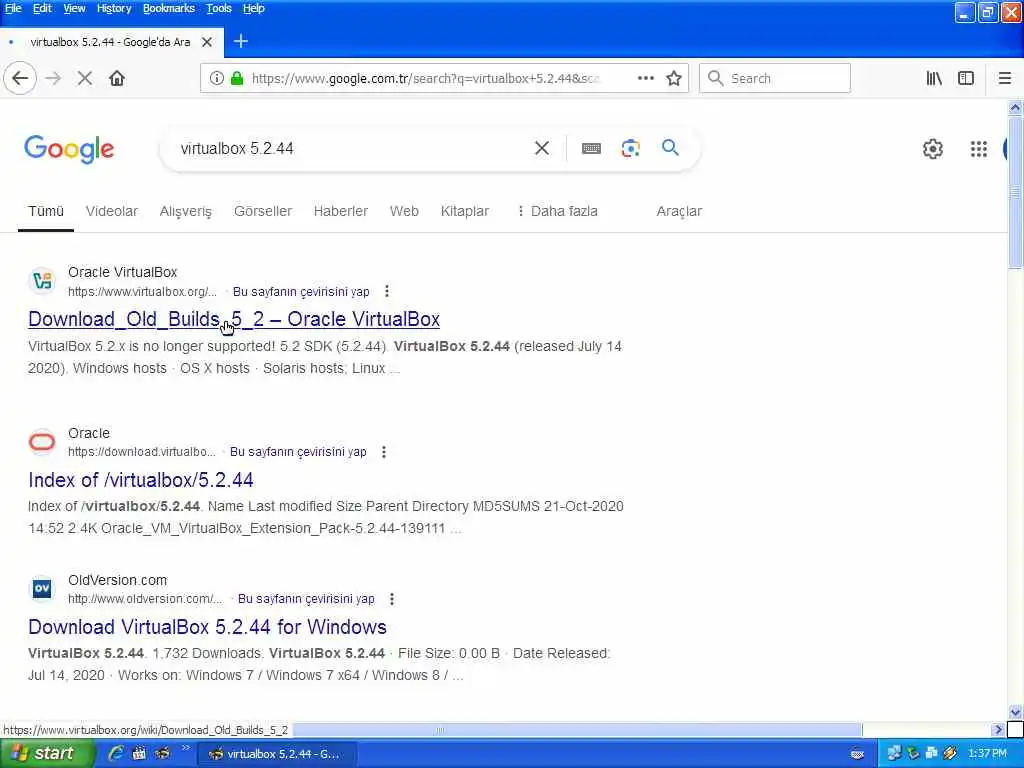1024x768 pixels.
Task: Open the Firefox hamburger menu
Action: 1004,78
